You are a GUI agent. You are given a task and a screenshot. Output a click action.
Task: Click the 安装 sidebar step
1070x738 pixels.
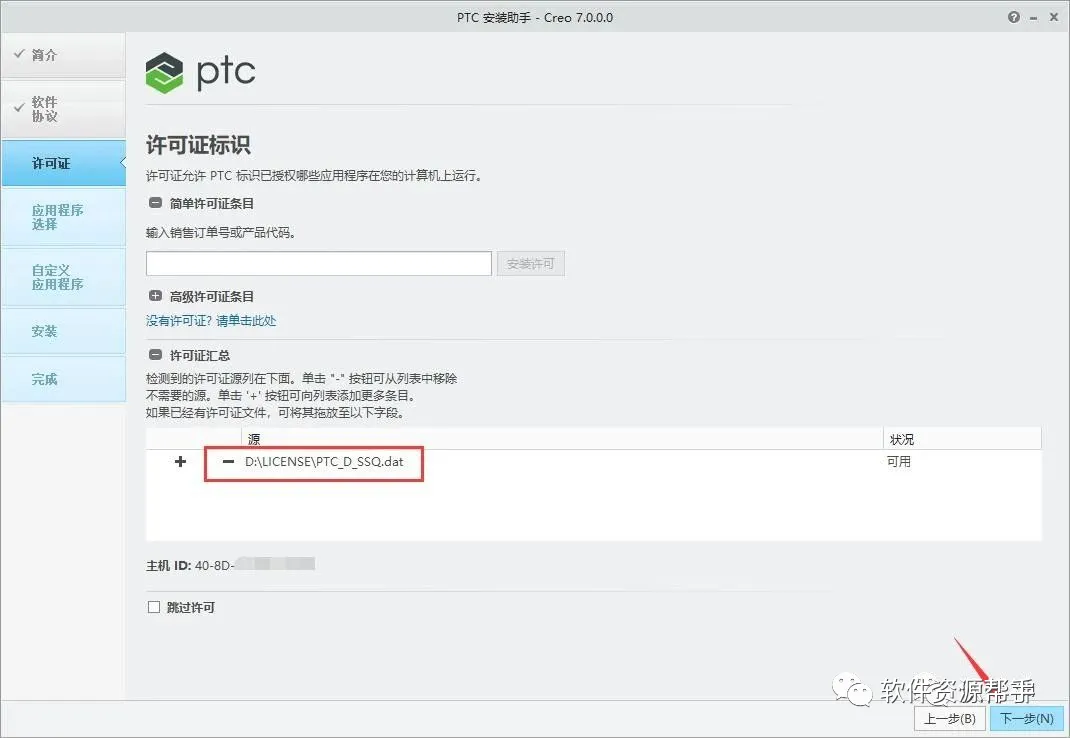pyautogui.click(x=63, y=331)
